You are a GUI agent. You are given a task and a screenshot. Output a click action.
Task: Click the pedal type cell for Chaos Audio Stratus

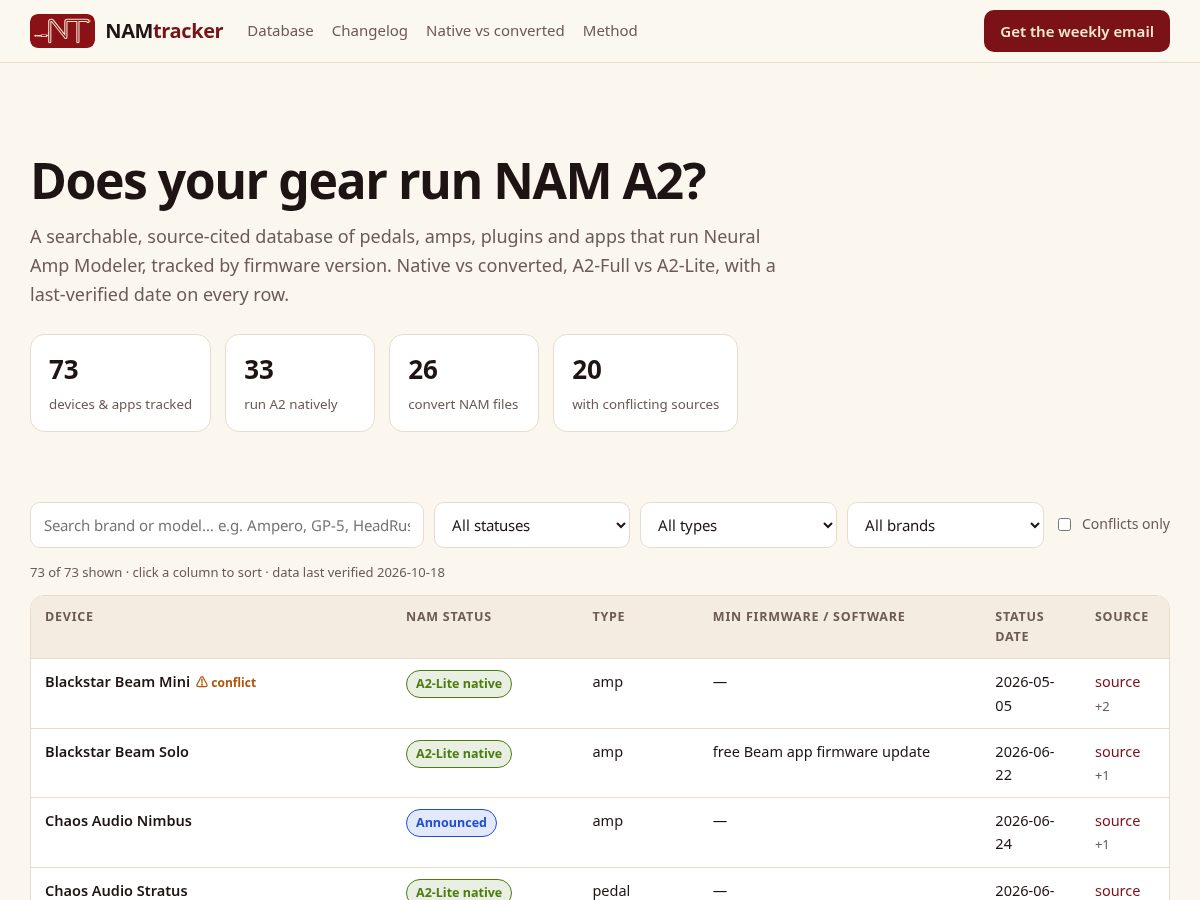[611, 891]
